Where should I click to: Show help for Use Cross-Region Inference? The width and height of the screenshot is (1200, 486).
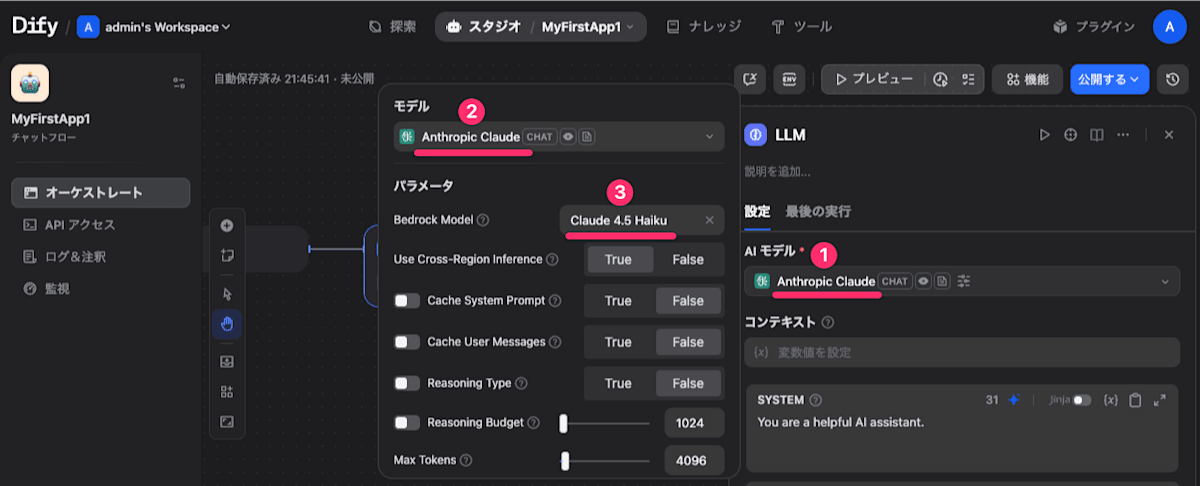[552, 260]
